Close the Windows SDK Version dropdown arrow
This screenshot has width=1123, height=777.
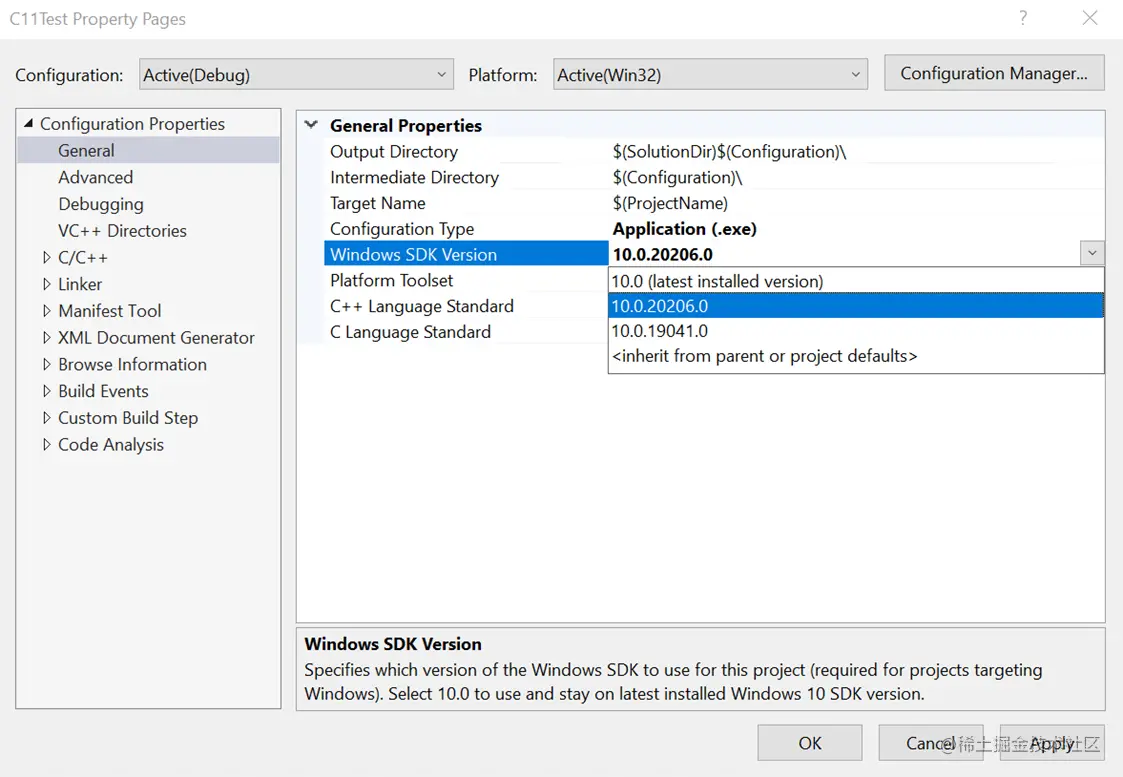coord(1092,255)
